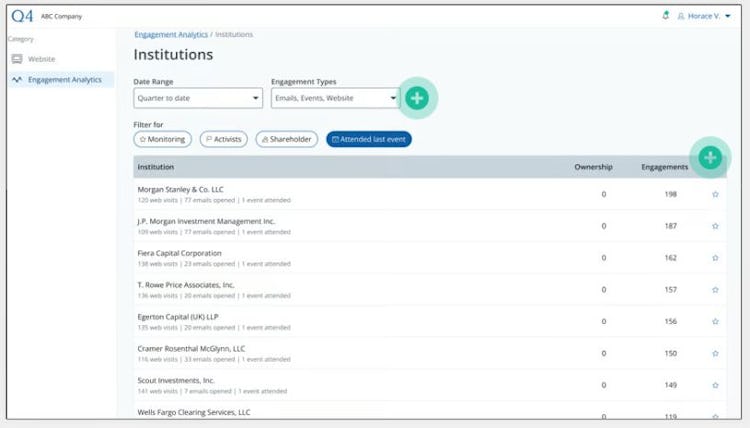750x428 pixels.
Task: Toggle the Attended last event filter
Action: click(369, 139)
